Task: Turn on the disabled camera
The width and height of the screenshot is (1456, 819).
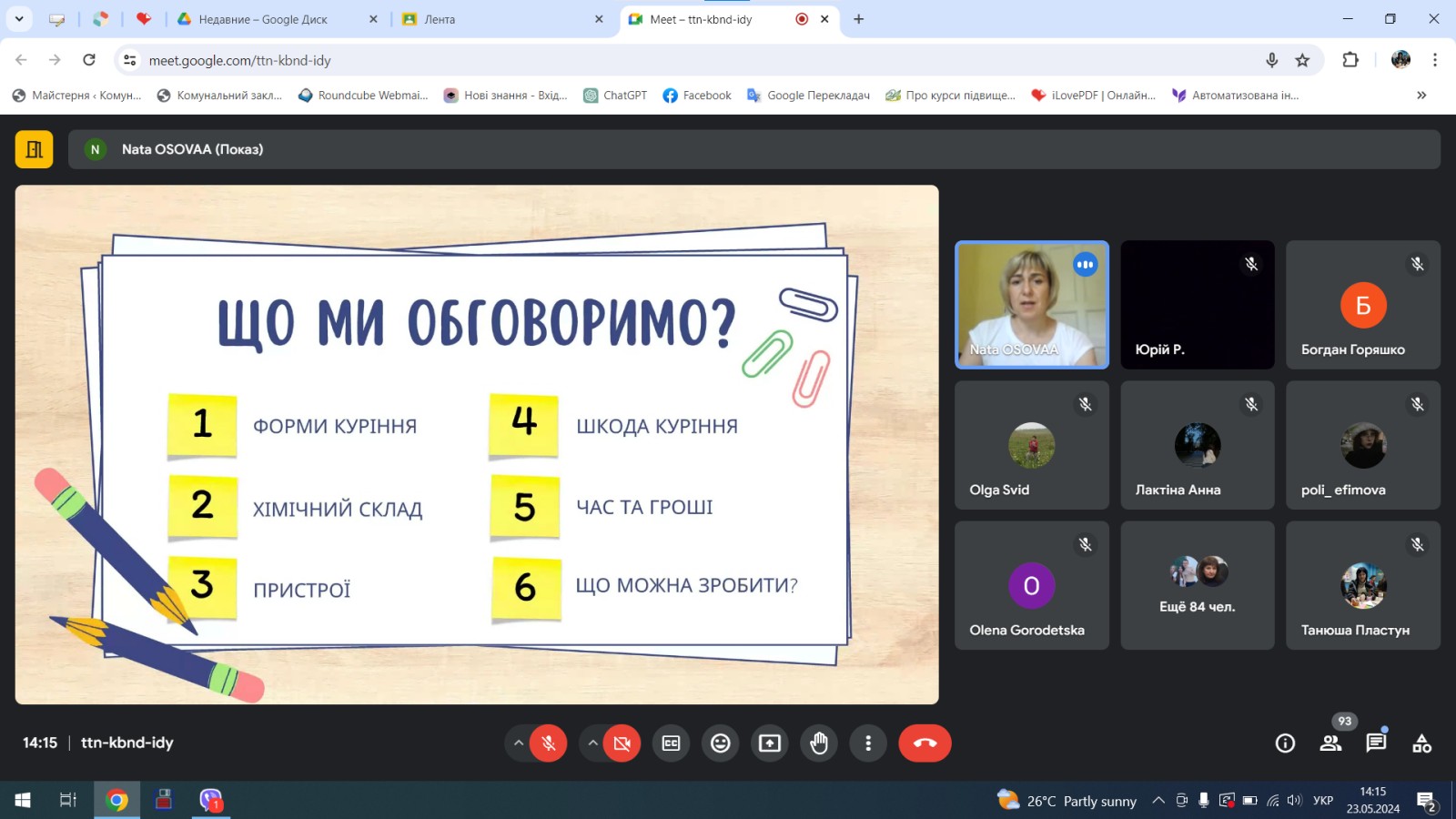Action: point(622,743)
